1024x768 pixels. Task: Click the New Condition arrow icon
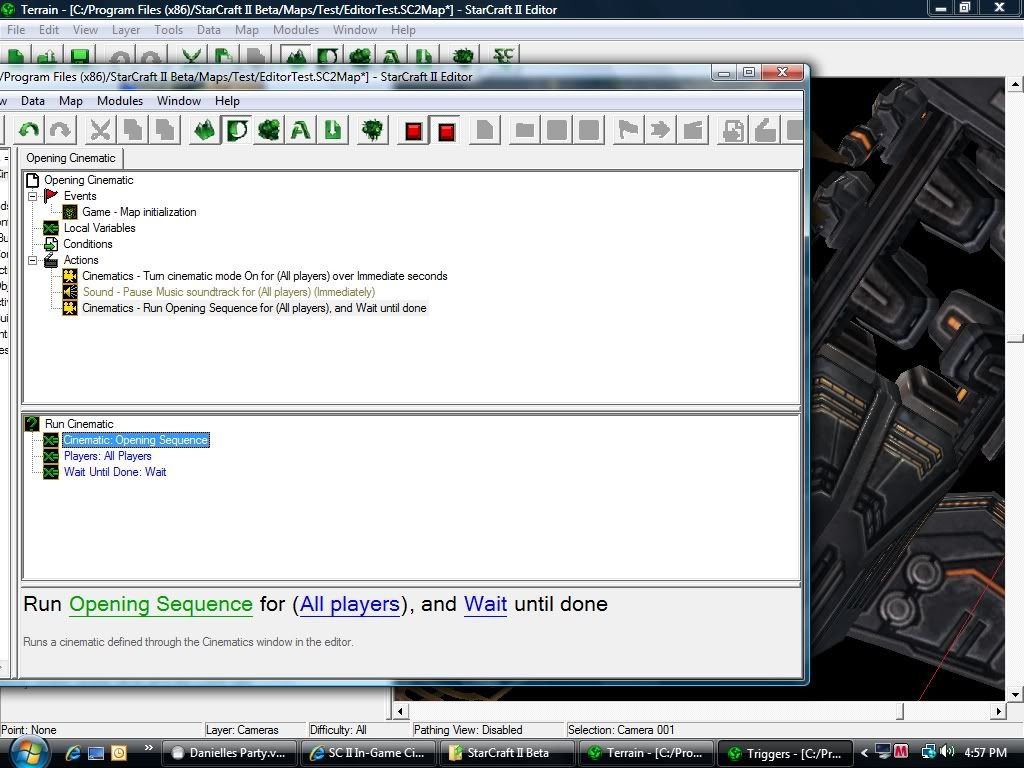pos(660,130)
